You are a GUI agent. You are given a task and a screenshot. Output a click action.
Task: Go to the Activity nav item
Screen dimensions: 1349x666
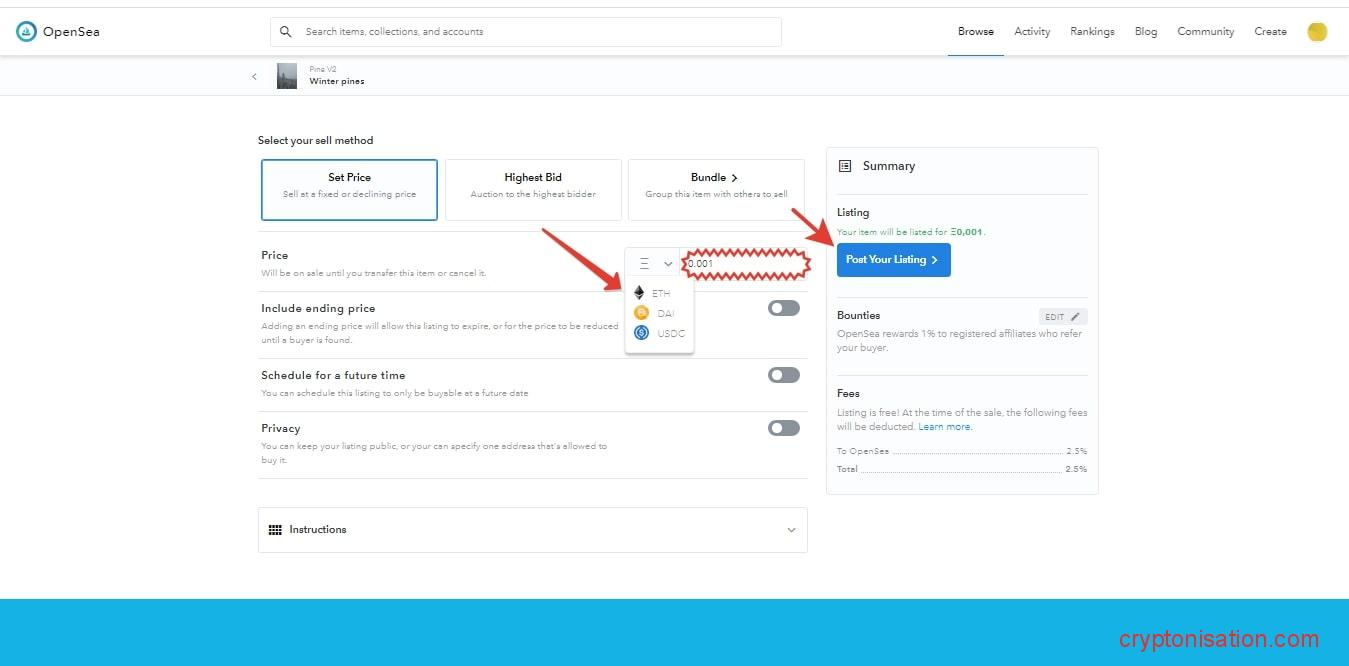pyautogui.click(x=1032, y=32)
